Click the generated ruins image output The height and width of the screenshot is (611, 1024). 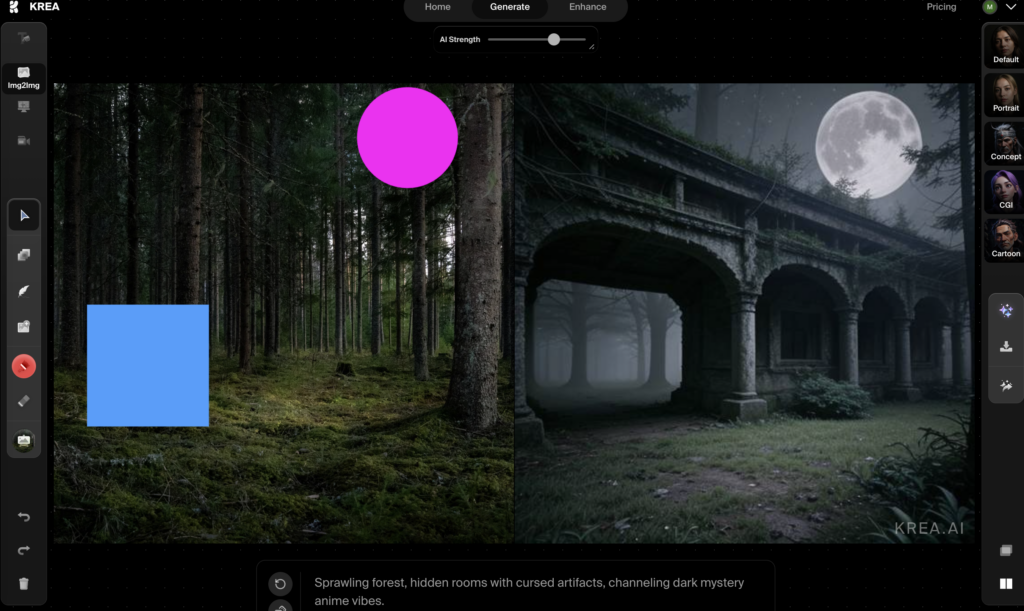(x=744, y=313)
